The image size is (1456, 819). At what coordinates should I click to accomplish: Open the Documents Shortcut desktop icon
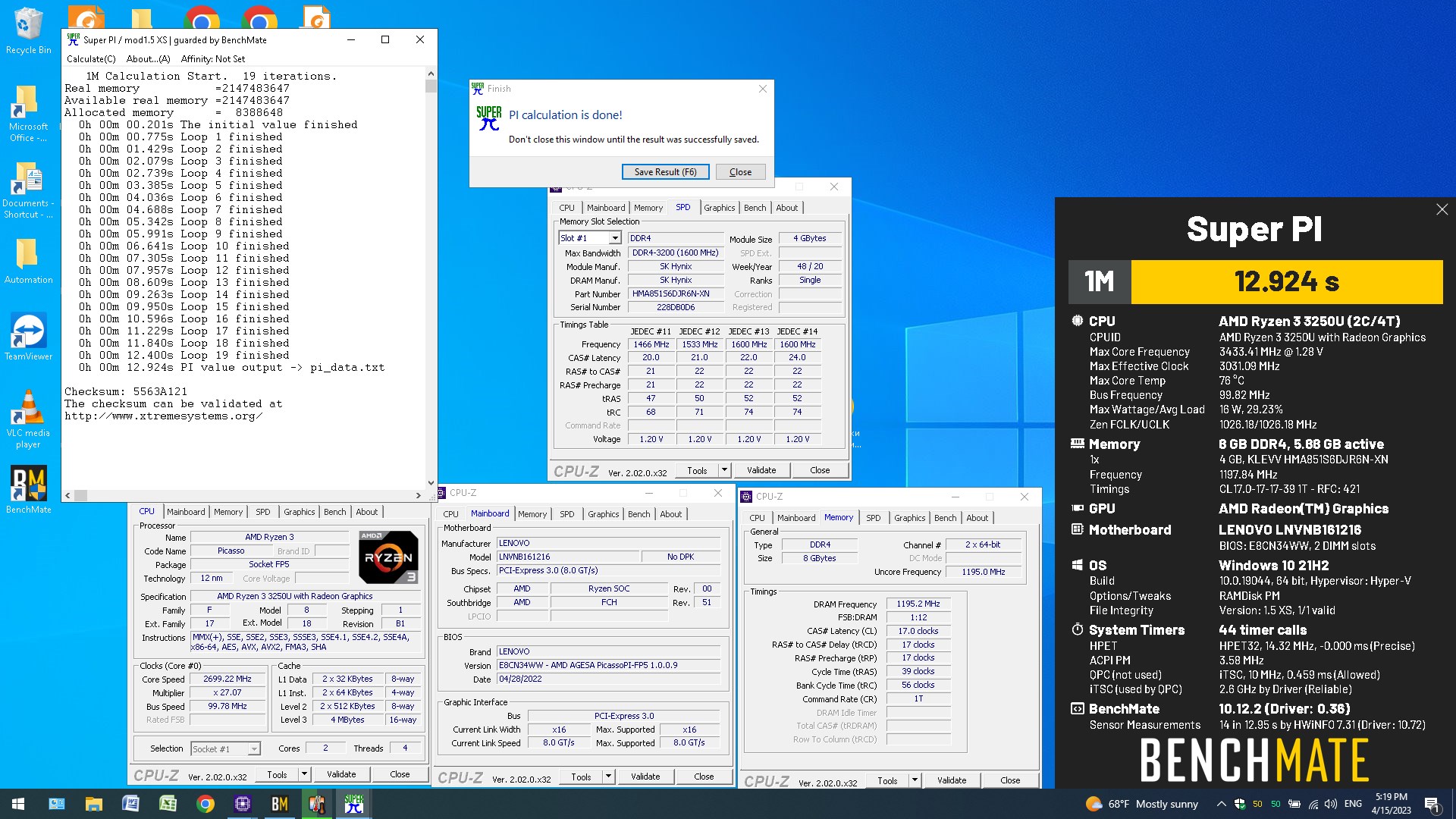28,190
